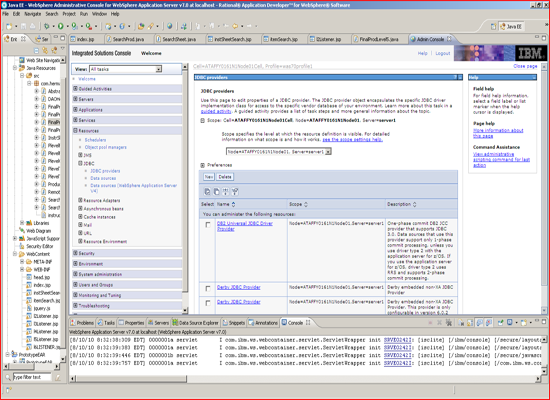The height and width of the screenshot is (400, 550).
Task: Open the Navigate menu
Action: (33, 14)
